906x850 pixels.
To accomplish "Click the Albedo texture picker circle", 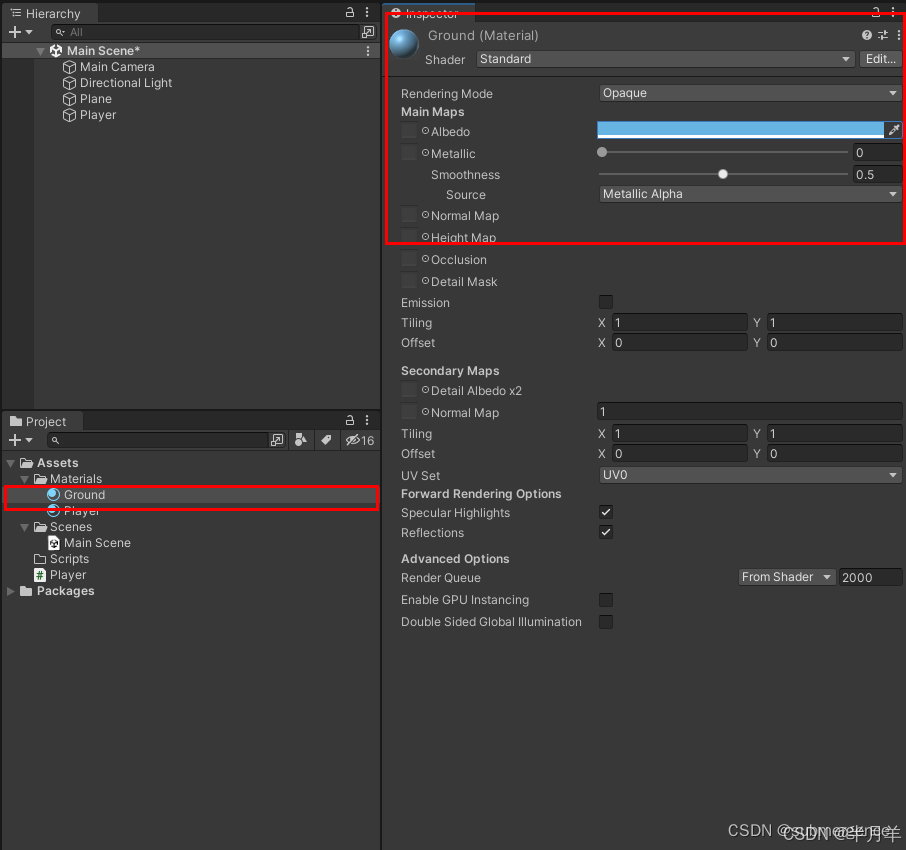I will (425, 131).
